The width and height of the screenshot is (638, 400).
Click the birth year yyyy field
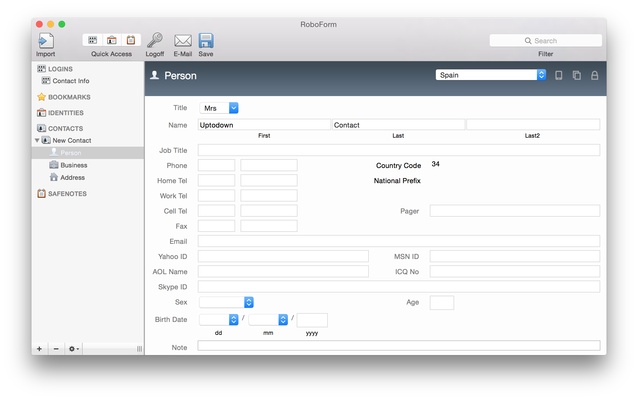click(312, 320)
